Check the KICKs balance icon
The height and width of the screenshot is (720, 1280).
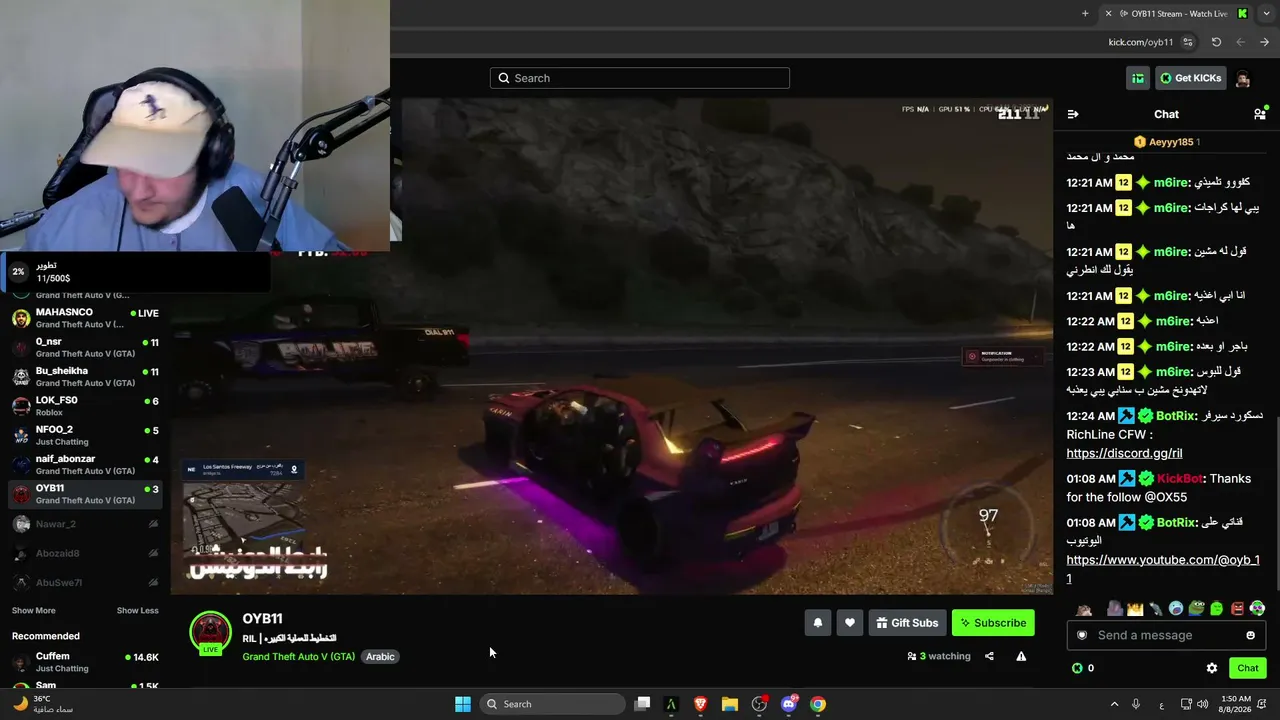[1077, 668]
